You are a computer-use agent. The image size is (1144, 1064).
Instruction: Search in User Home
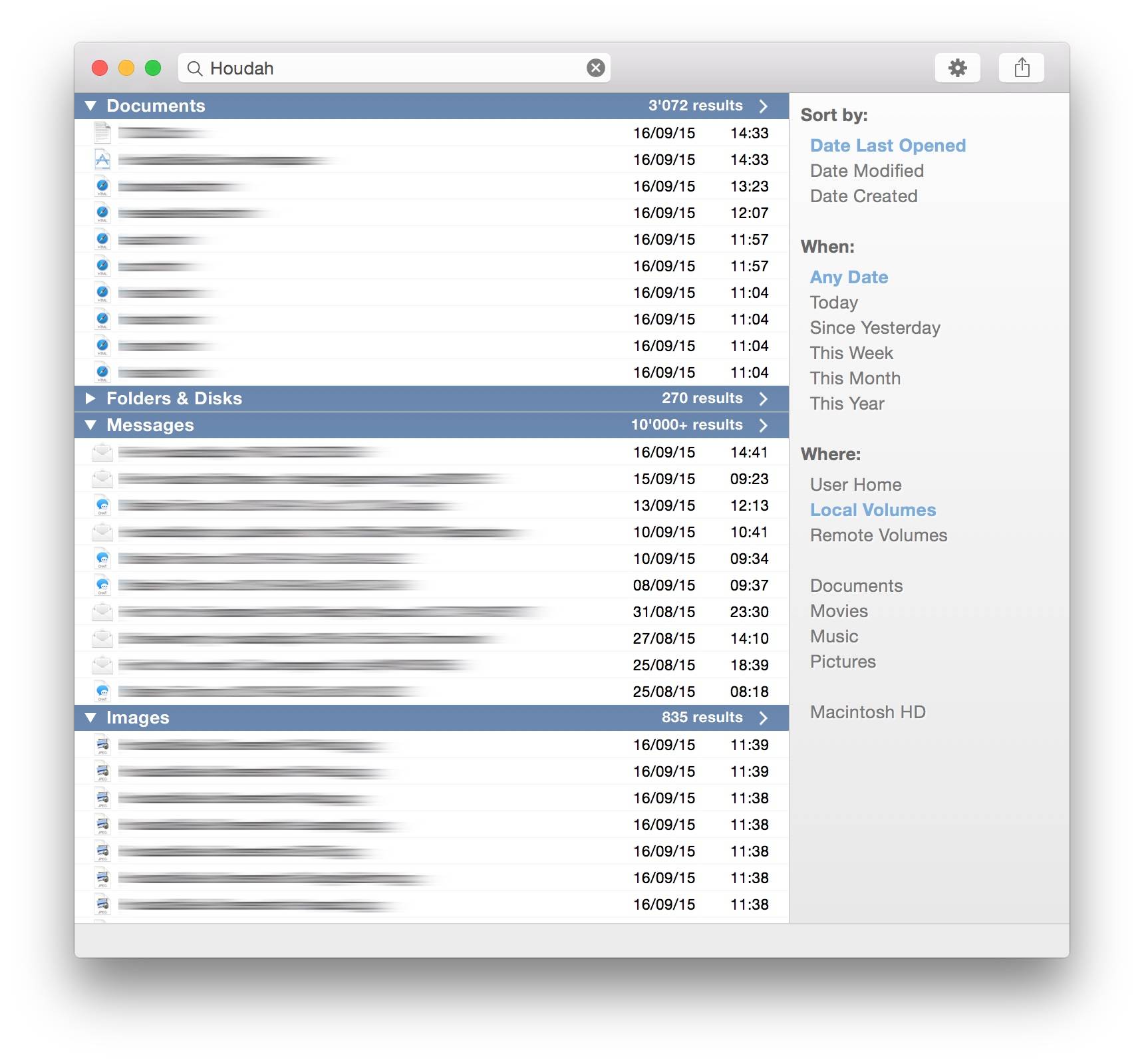tap(855, 485)
